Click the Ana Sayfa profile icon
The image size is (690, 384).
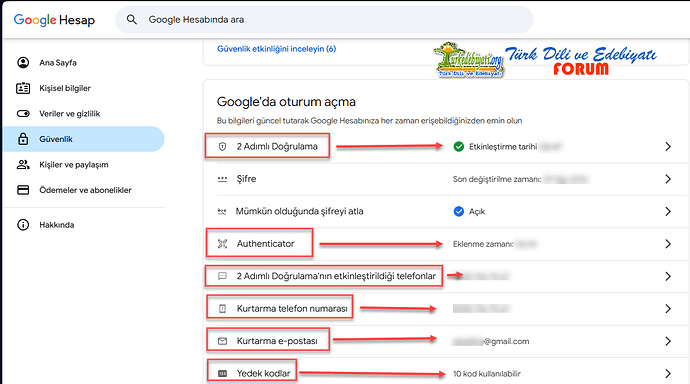click(23, 62)
